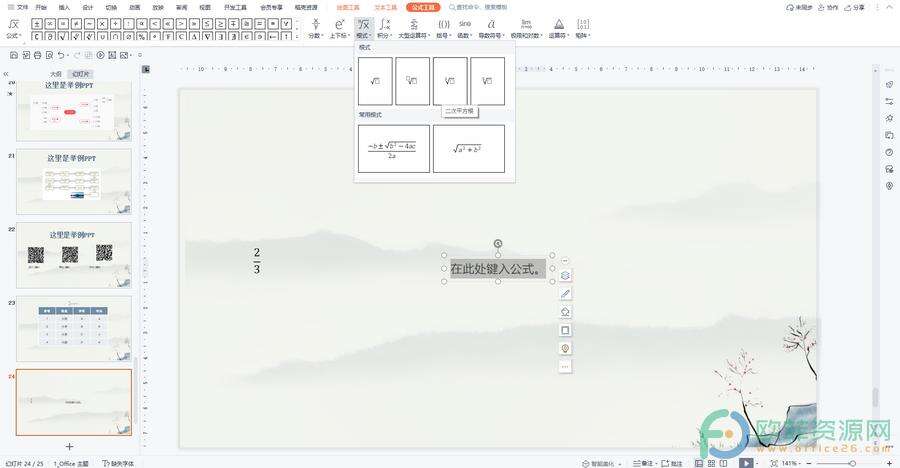Open the Accent (导数符号) dropdown
Screen dimensions: 900x468
491,28
